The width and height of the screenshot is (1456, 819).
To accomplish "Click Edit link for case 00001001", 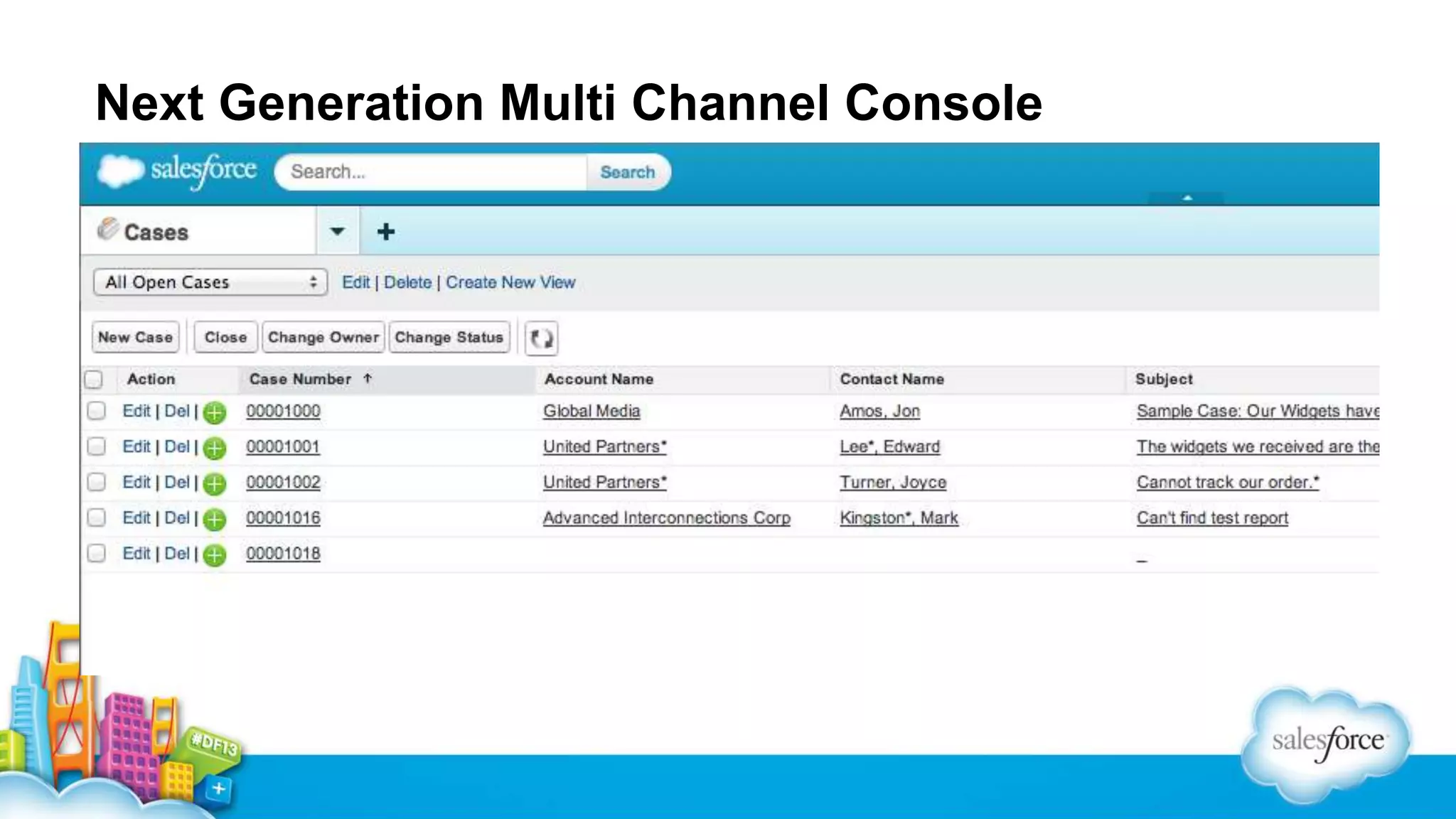I will click(x=136, y=446).
